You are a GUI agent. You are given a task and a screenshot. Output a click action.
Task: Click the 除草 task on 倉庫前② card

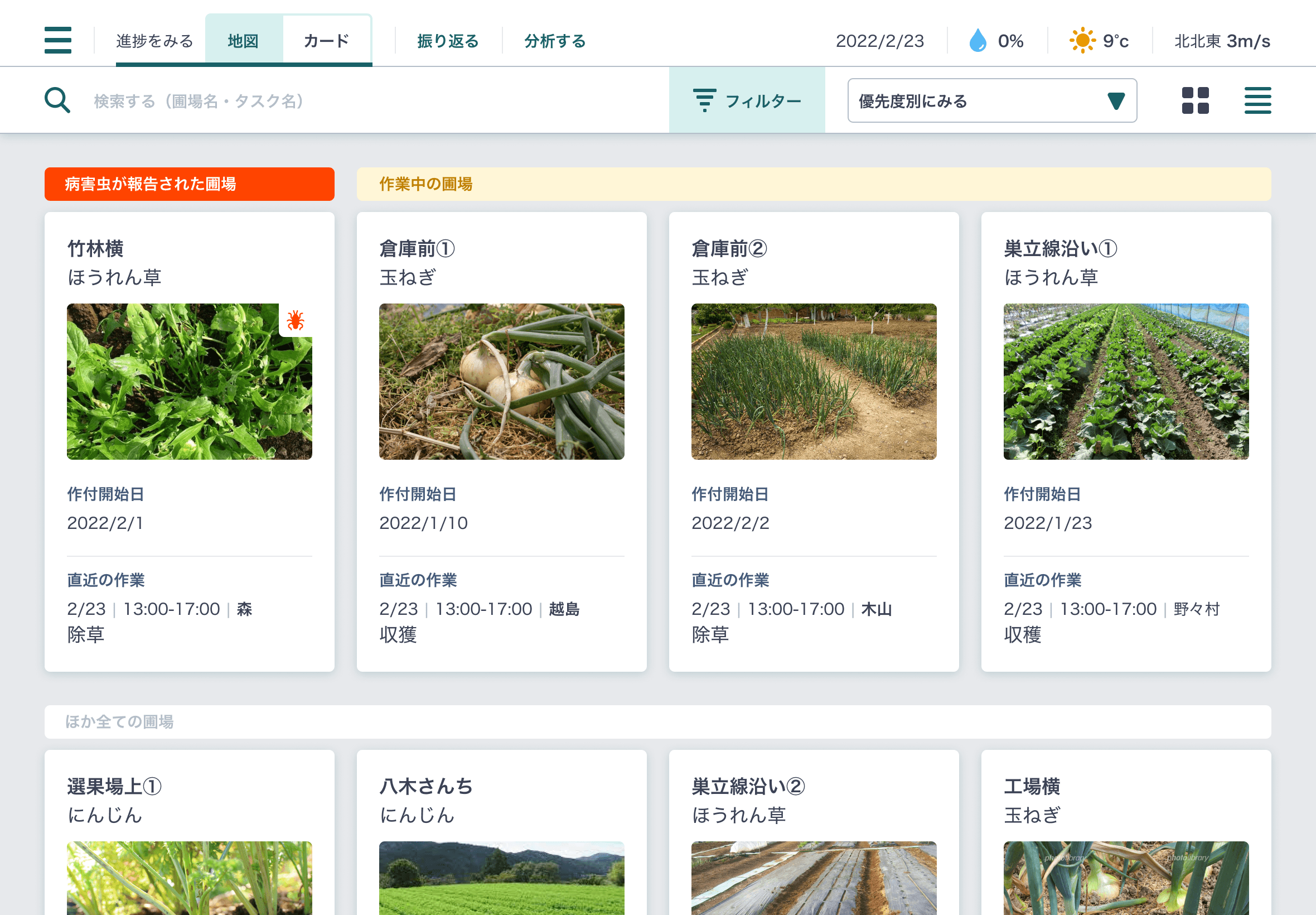coord(710,635)
